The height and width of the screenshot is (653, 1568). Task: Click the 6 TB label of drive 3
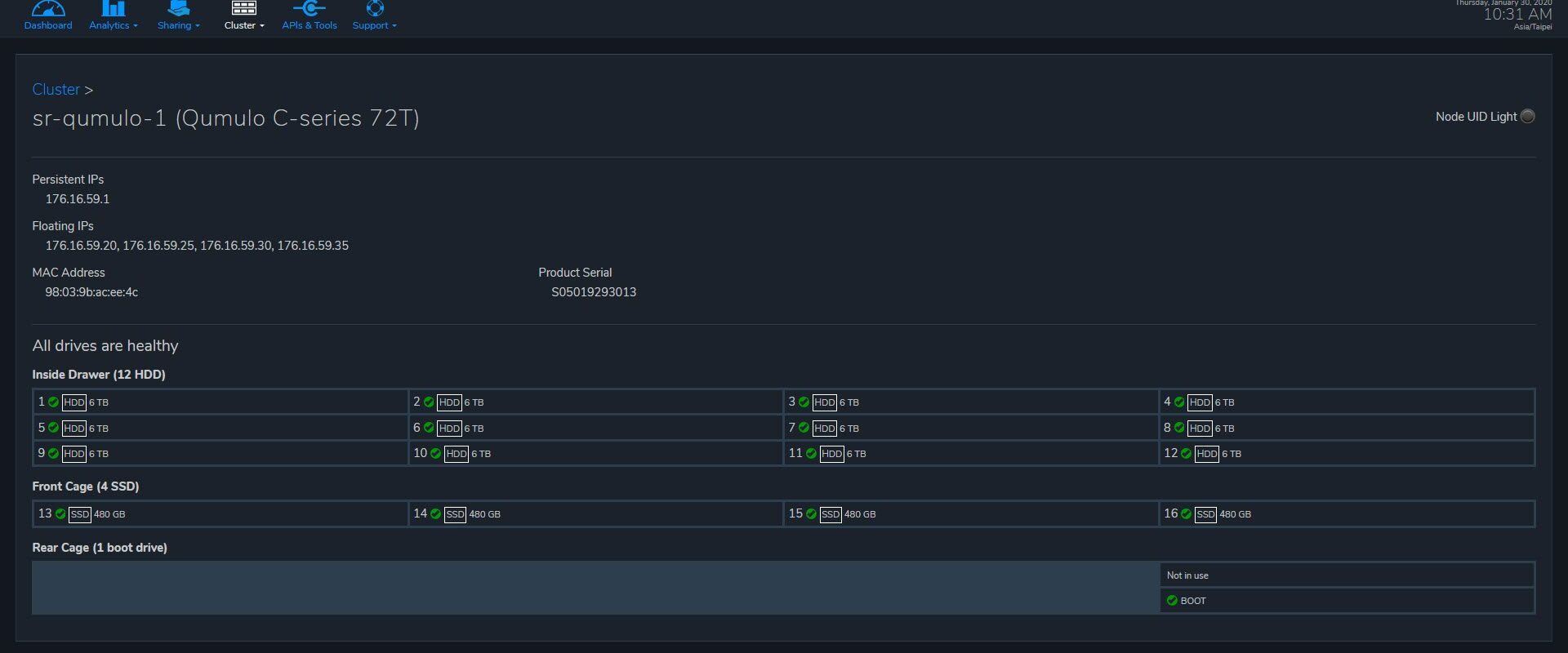click(x=849, y=402)
